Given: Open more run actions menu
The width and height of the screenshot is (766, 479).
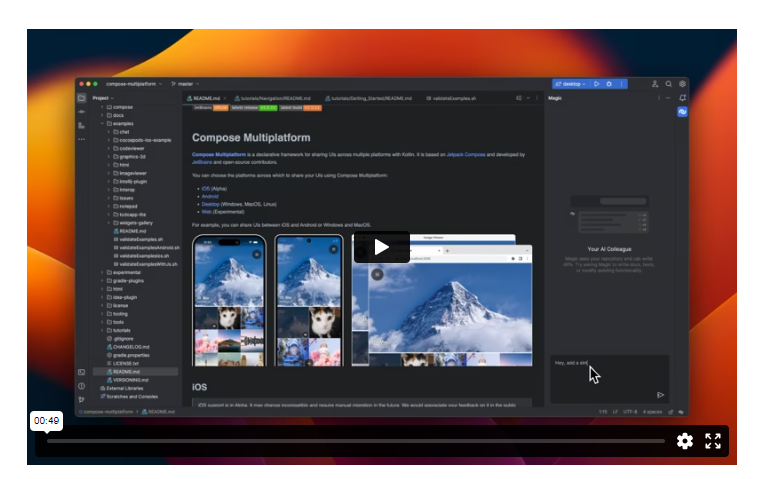Looking at the screenshot, I should (621, 84).
